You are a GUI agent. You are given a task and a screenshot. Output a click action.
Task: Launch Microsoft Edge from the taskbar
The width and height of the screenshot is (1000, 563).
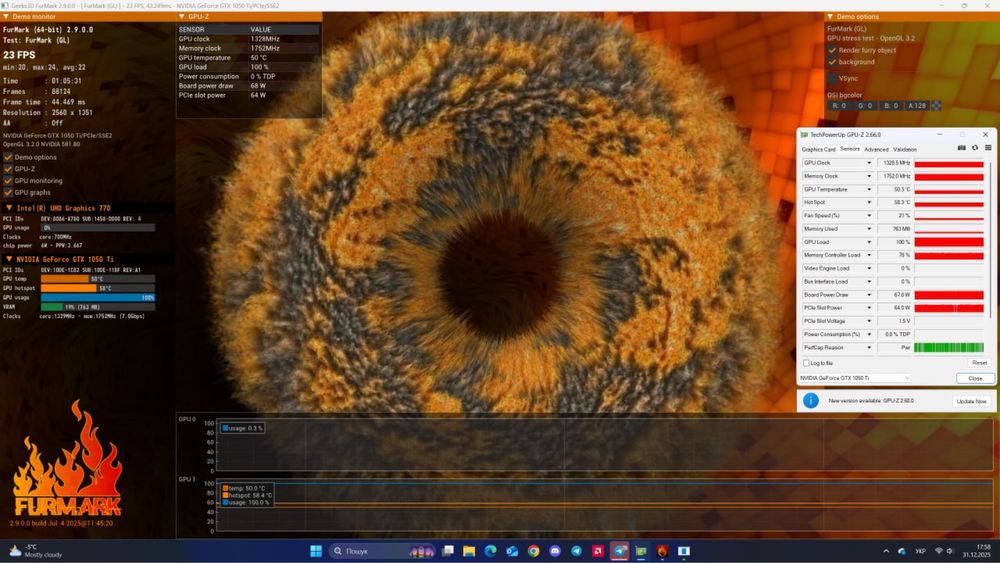[490, 551]
